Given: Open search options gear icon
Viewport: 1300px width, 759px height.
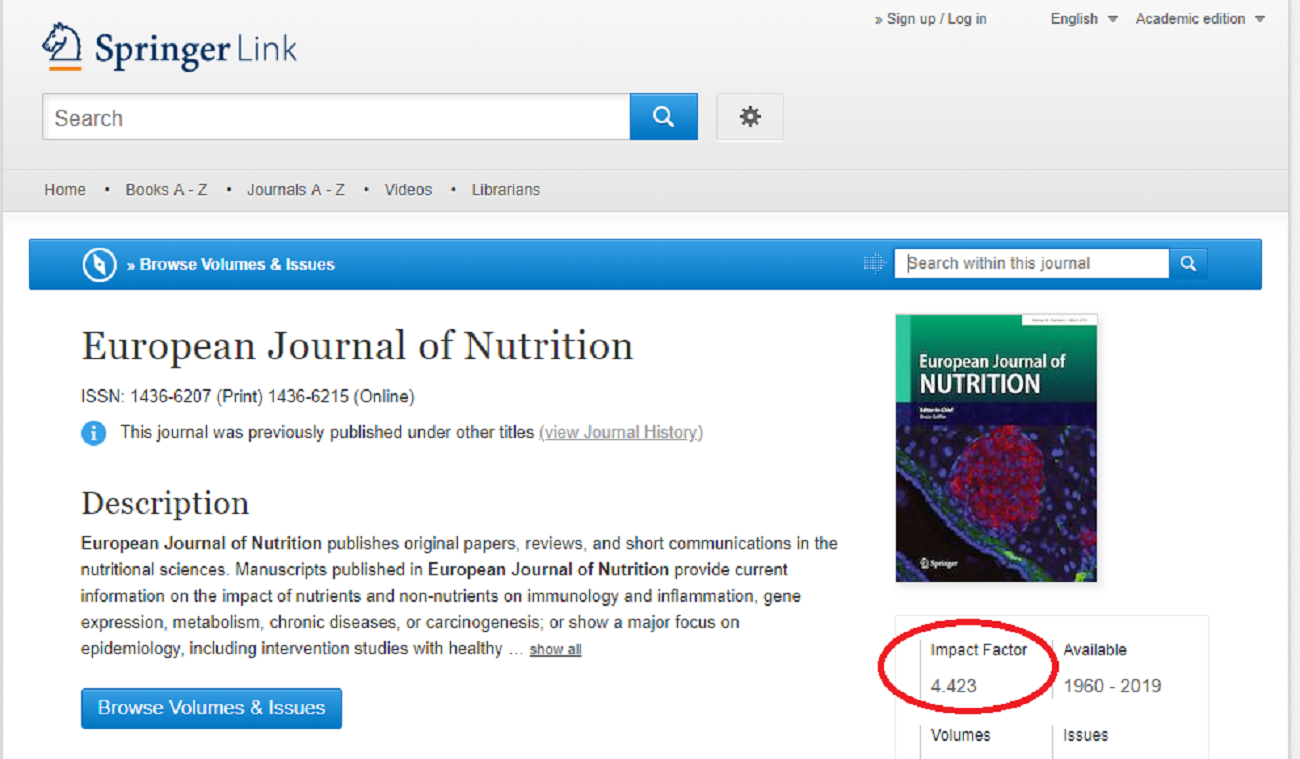Looking at the screenshot, I should point(750,117).
